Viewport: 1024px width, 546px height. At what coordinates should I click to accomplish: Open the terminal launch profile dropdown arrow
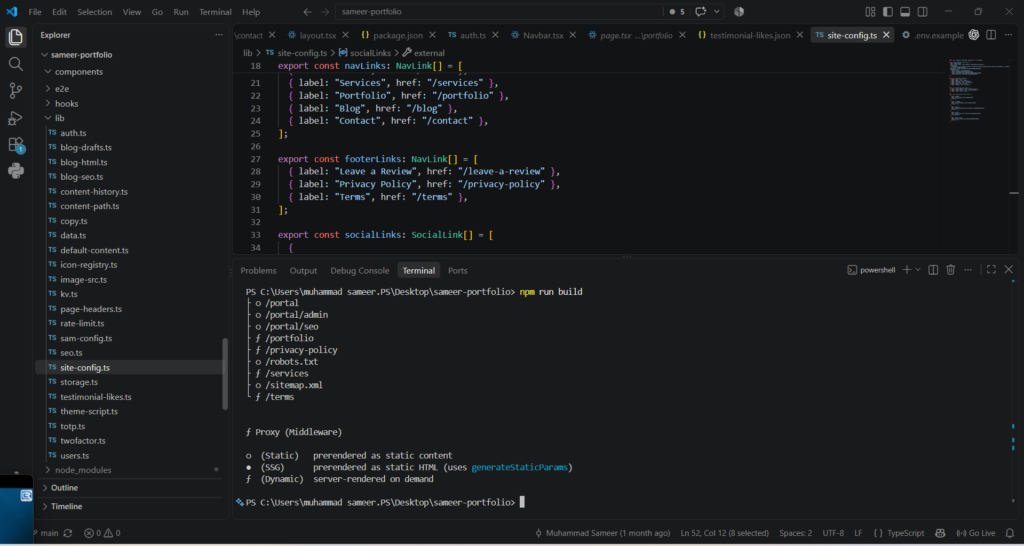[x=918, y=270]
